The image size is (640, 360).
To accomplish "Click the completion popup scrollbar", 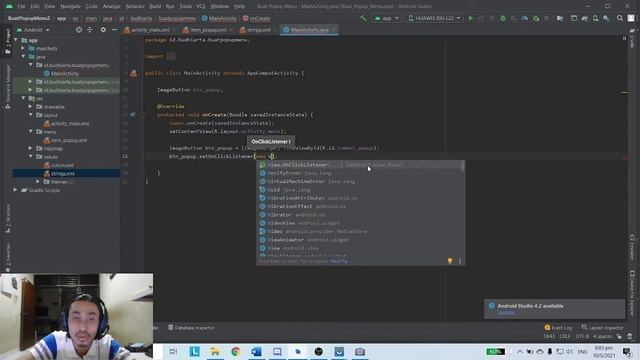I will click(x=463, y=166).
